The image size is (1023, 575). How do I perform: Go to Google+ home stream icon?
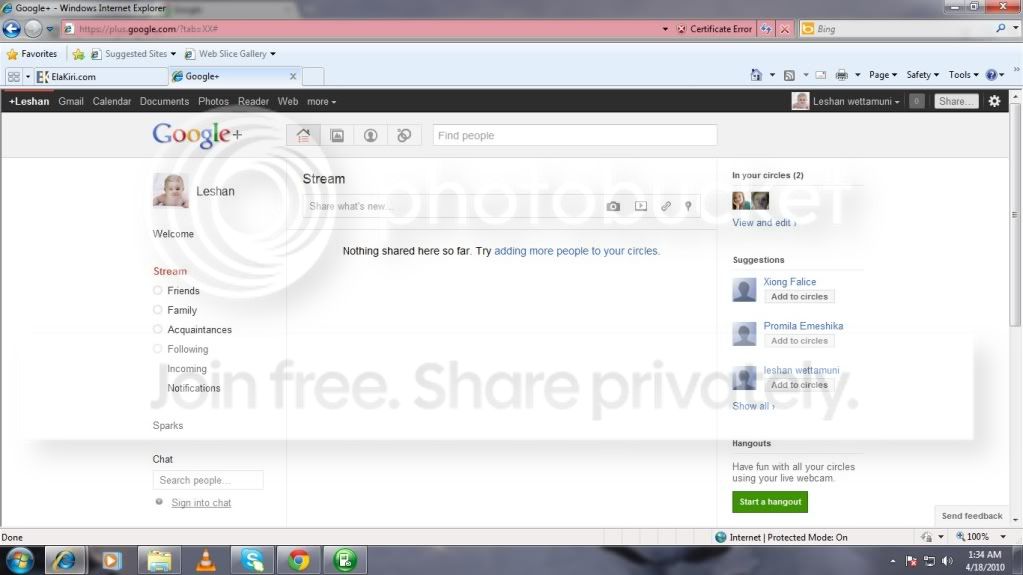[x=303, y=135]
